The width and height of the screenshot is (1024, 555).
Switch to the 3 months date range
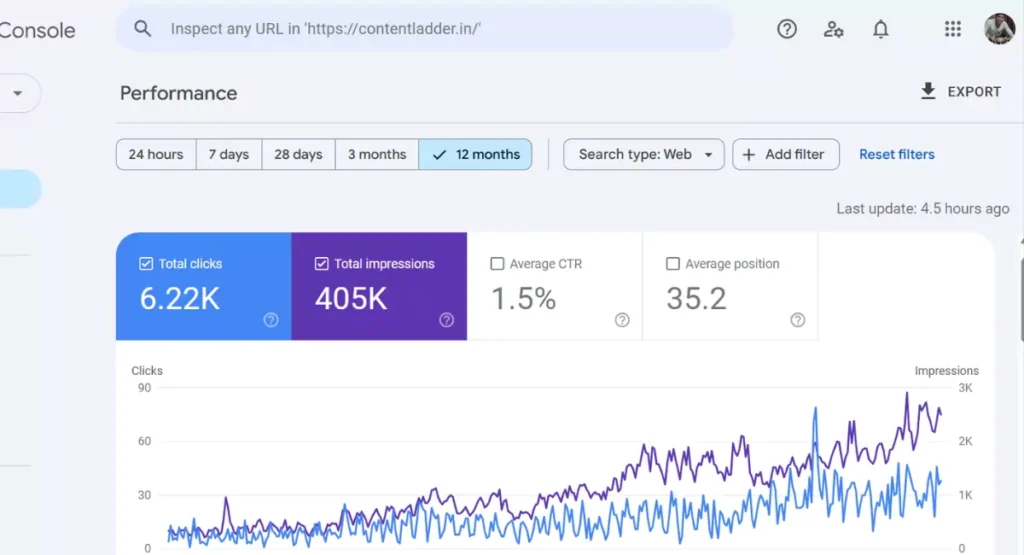pos(376,154)
